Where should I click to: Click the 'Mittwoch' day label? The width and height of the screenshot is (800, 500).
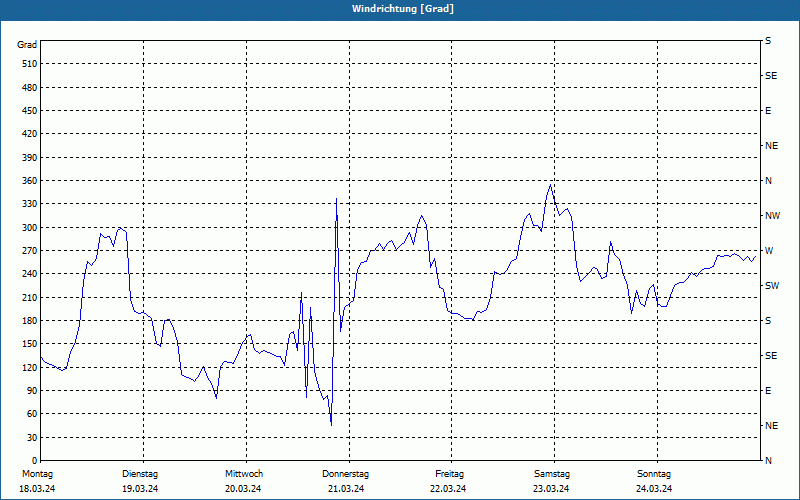[244, 474]
